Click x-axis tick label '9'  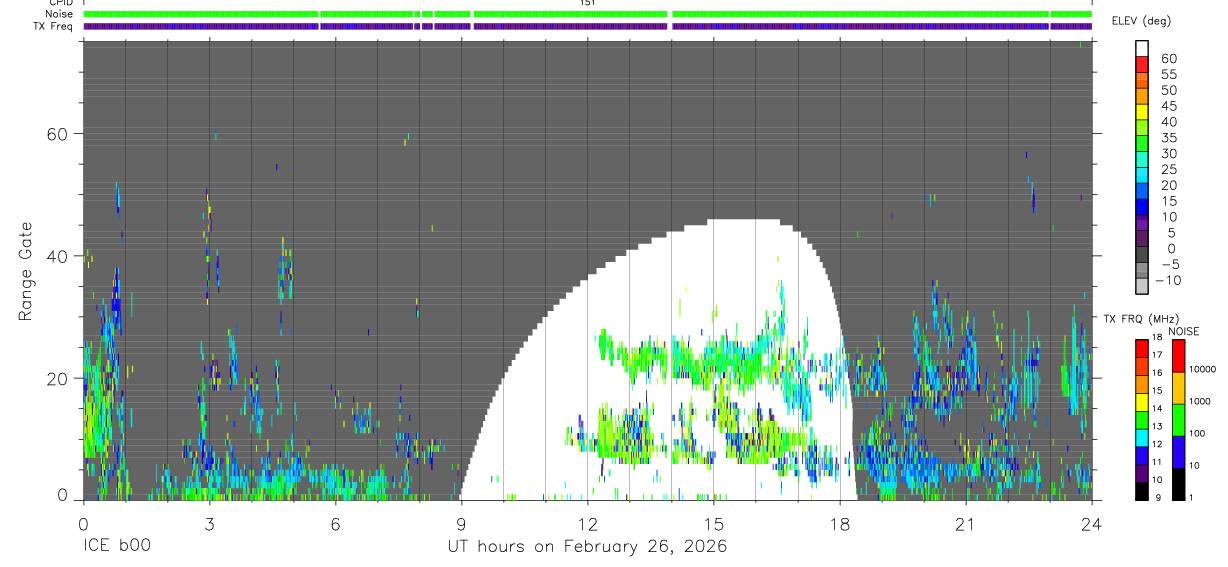click(461, 524)
